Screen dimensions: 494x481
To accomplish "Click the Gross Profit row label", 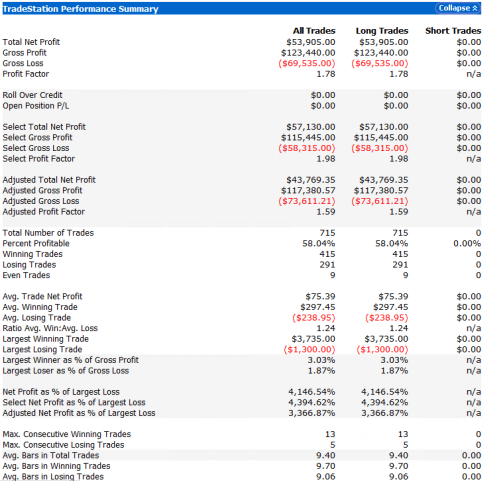I will coord(24,53).
